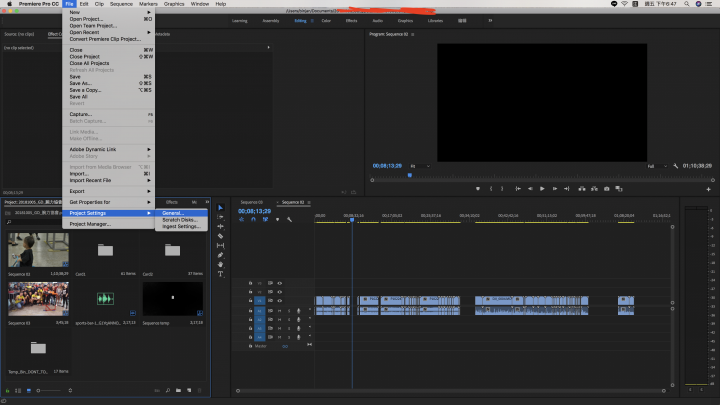Toggle nest sequence insert mode

pos(242,219)
